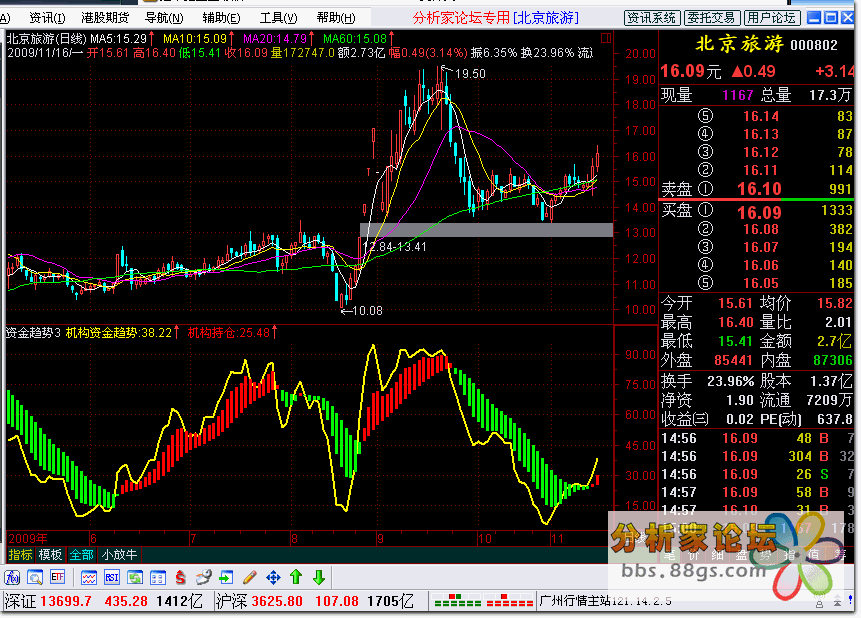Click the 细 tab under the trade list

pos(718,554)
